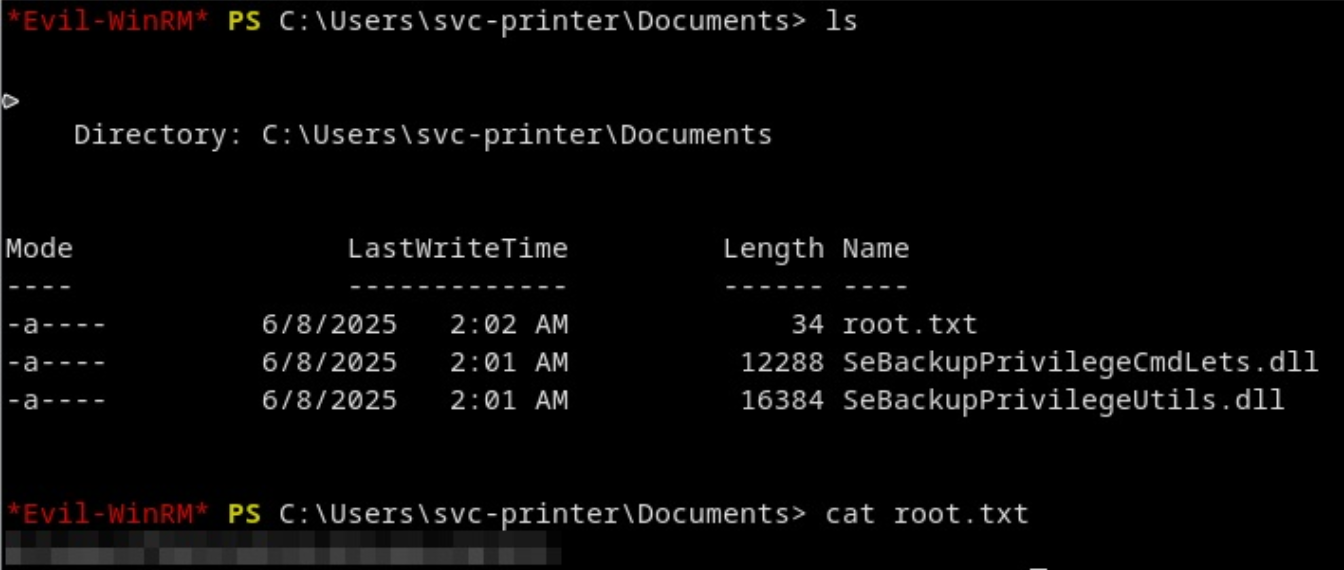The height and width of the screenshot is (570, 1344).
Task: Click the 2:02 AM timestamp for root.txt
Action: pos(508,324)
